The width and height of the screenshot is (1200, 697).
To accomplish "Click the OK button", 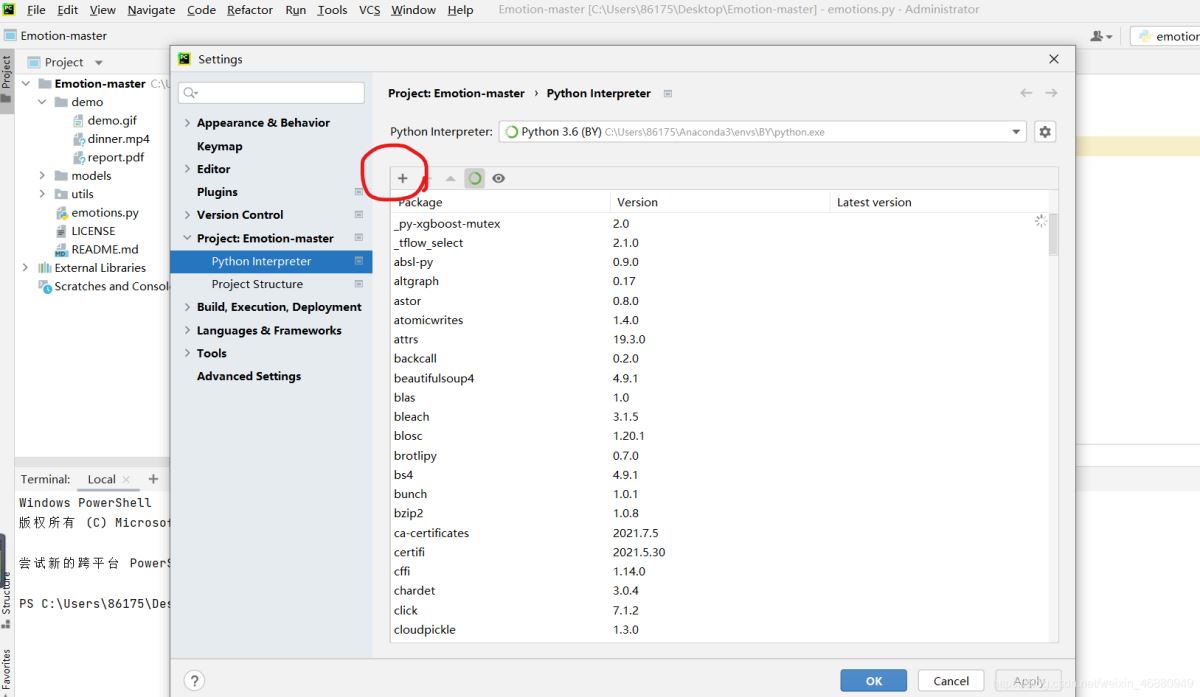I will (x=873, y=681).
